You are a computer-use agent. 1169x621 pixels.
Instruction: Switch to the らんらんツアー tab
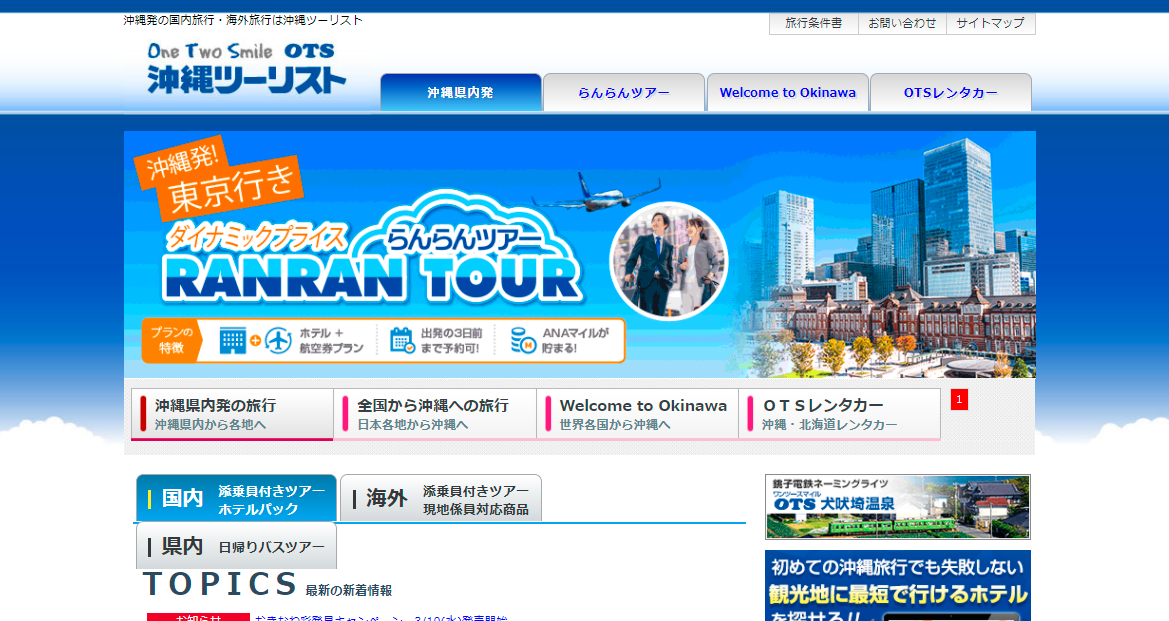click(624, 92)
